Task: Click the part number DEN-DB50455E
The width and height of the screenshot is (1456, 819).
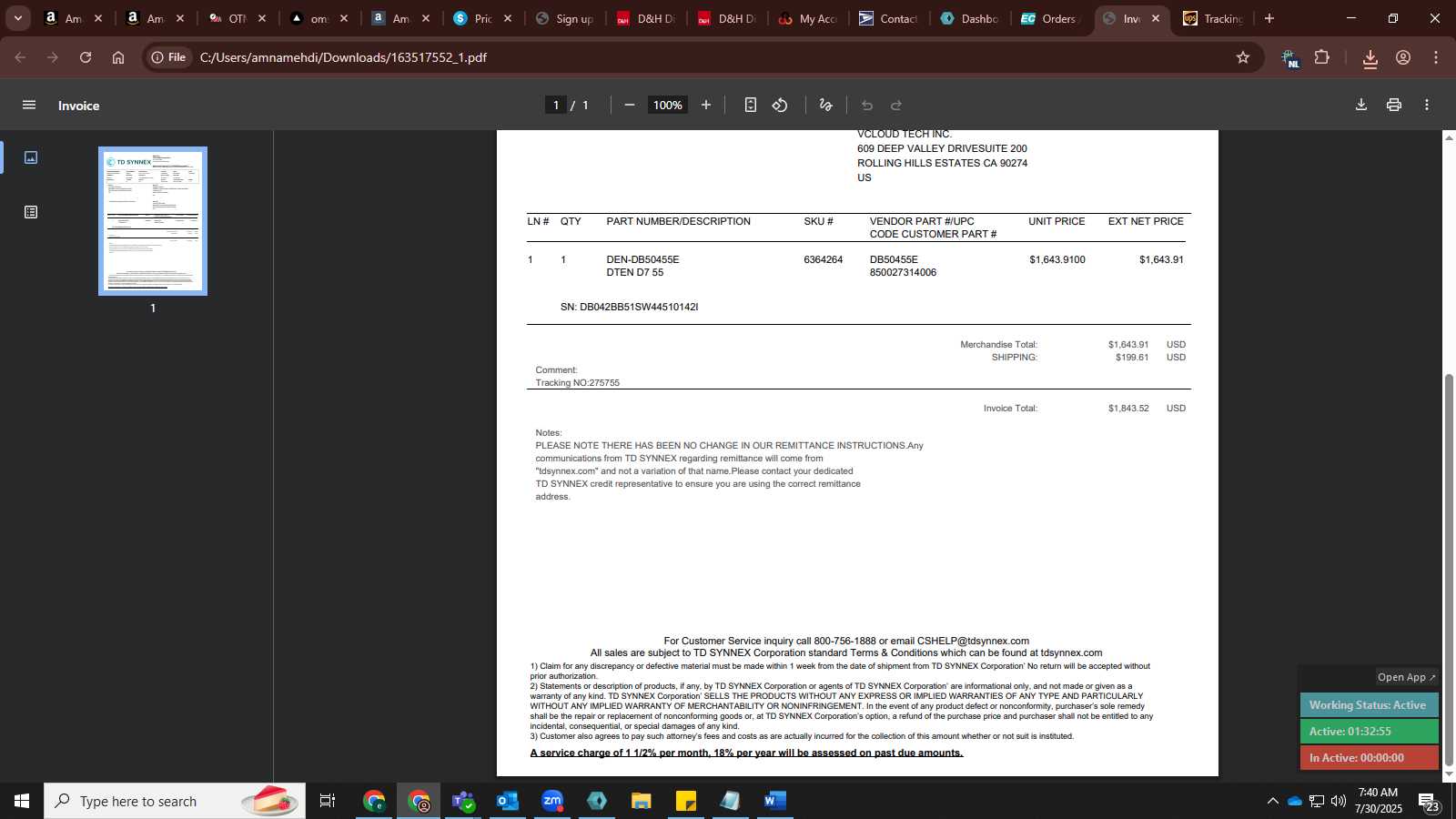Action: (x=643, y=260)
